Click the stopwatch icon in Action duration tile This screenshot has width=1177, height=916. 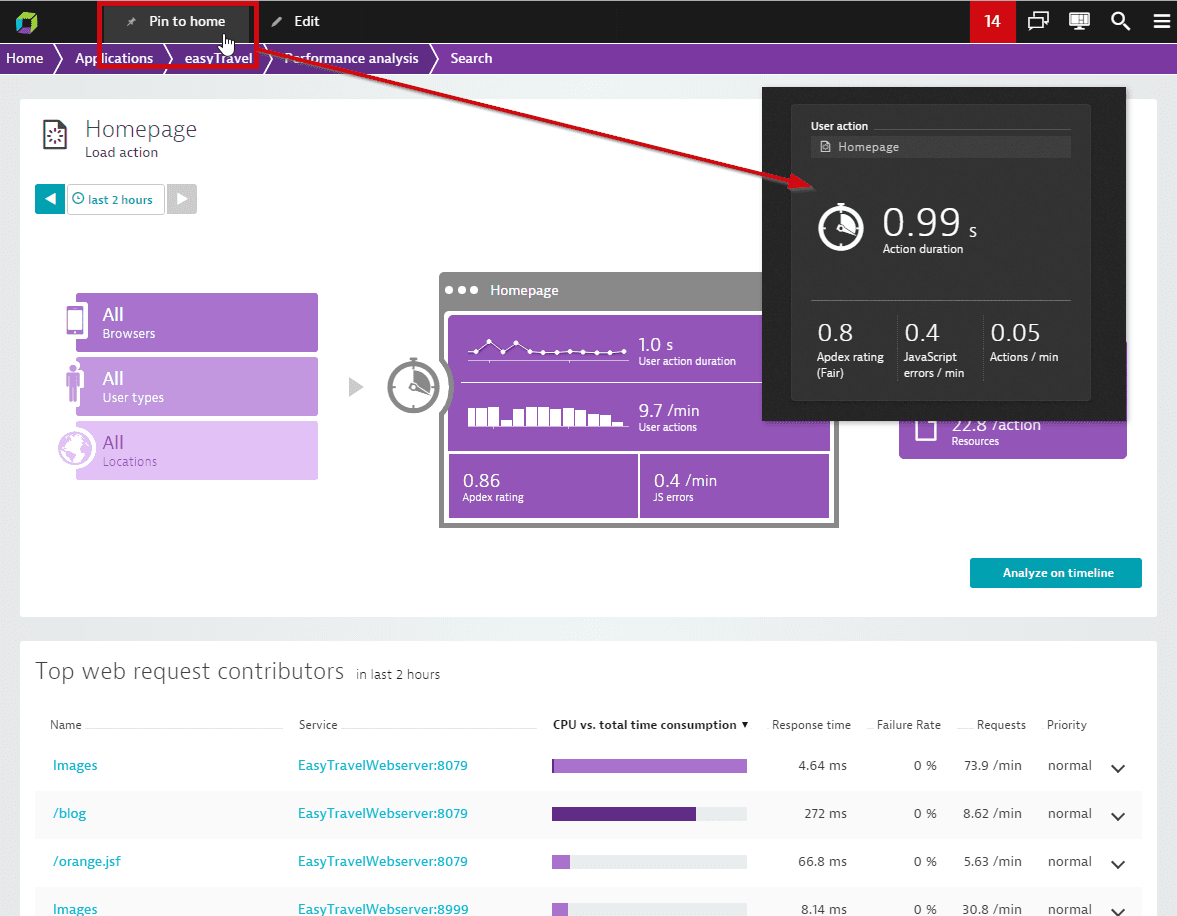coord(841,227)
